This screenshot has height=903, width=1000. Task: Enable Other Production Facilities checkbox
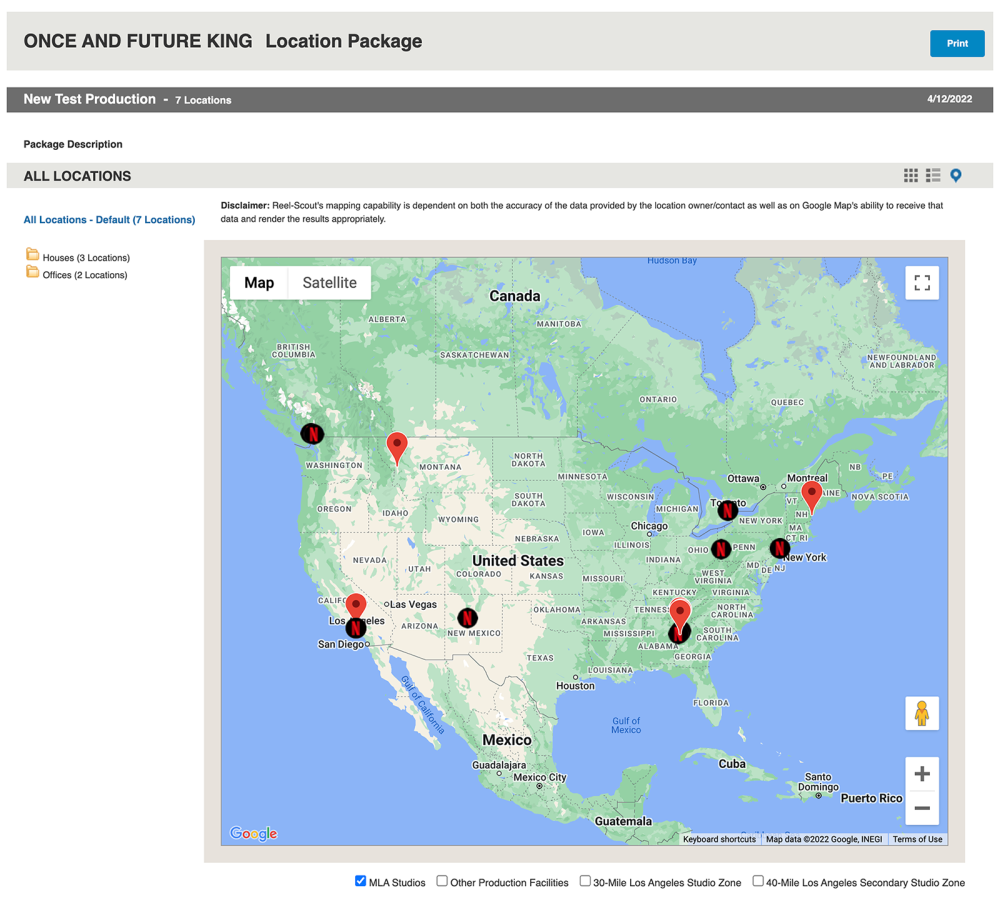[x=441, y=881]
